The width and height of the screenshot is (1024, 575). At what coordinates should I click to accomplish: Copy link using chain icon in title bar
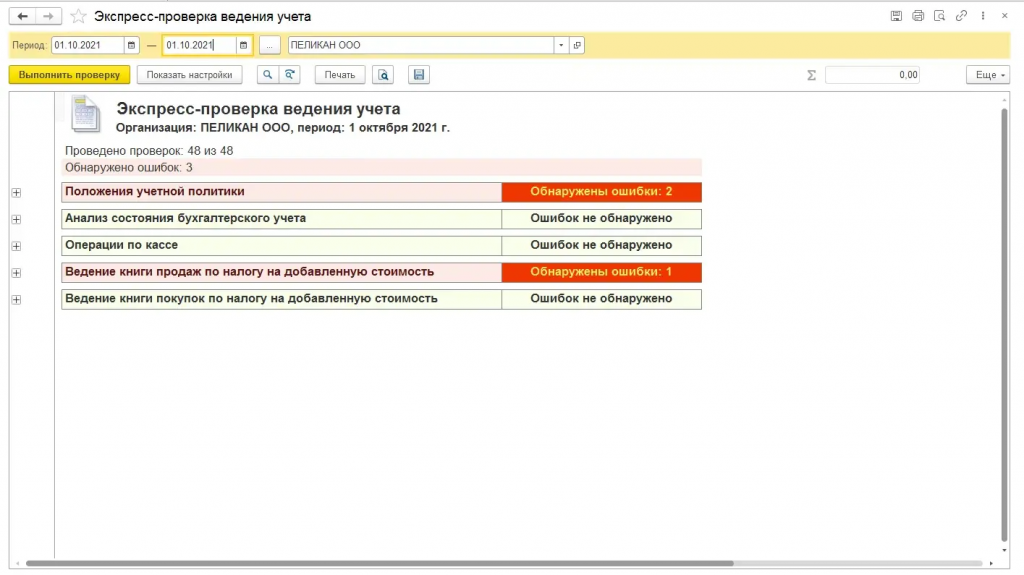[961, 16]
